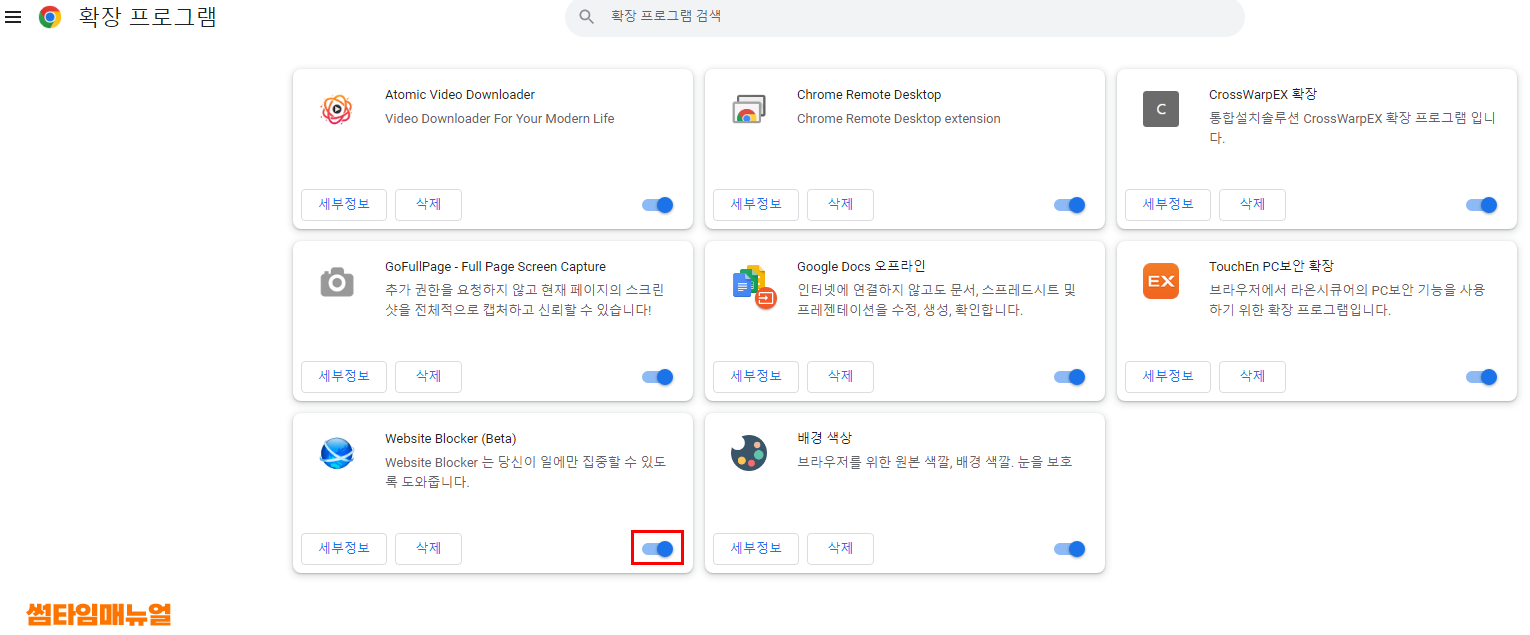
Task: Click 'Video Downloader For Your Modern Life' description
Action: [x=500, y=119]
